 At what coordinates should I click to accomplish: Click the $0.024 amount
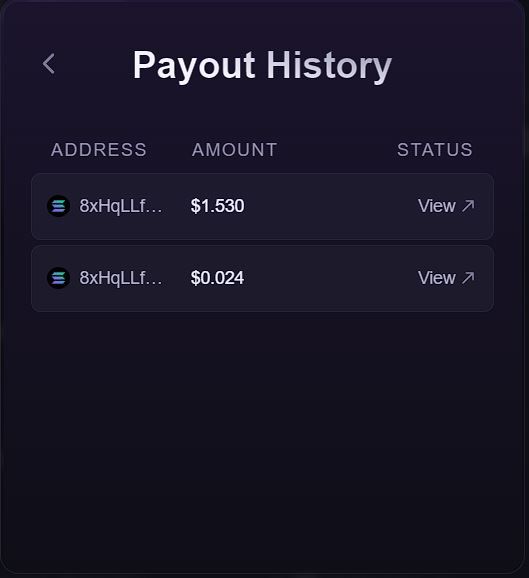(x=217, y=278)
